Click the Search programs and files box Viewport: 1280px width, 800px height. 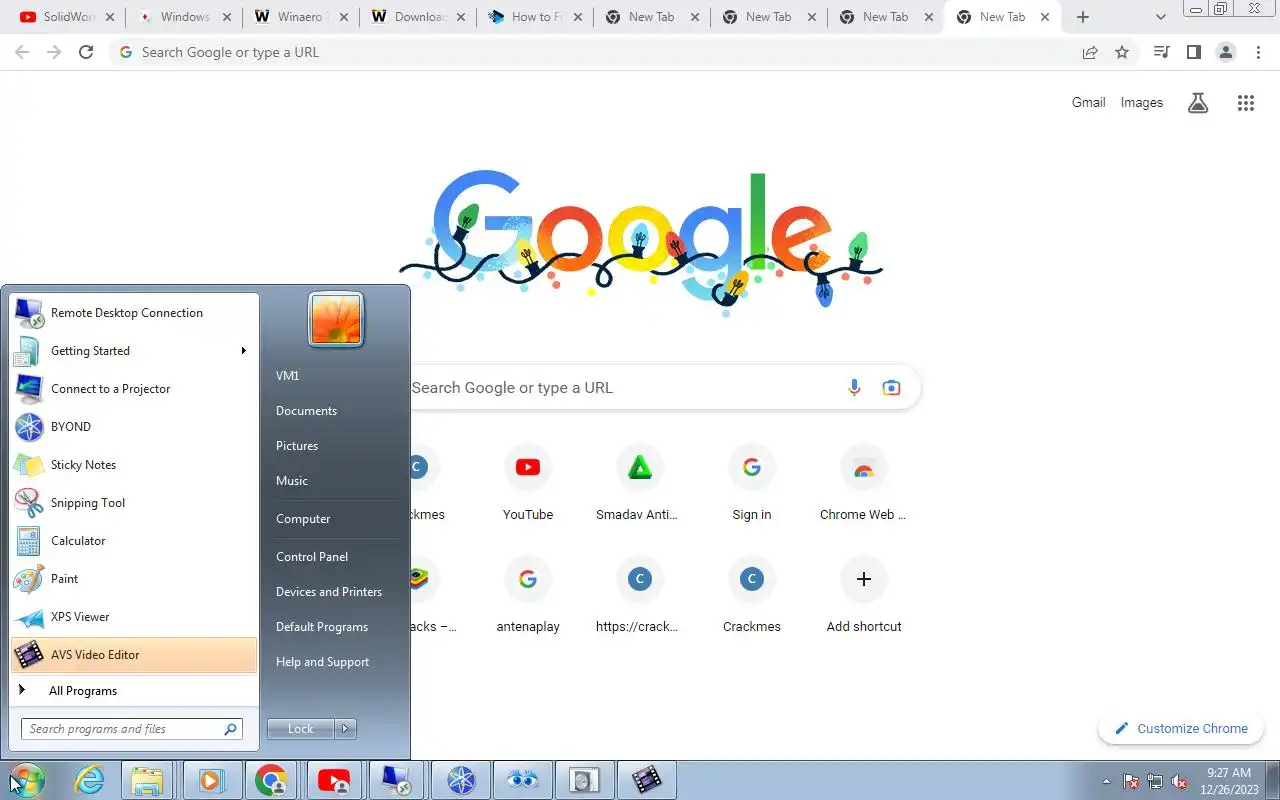(132, 729)
